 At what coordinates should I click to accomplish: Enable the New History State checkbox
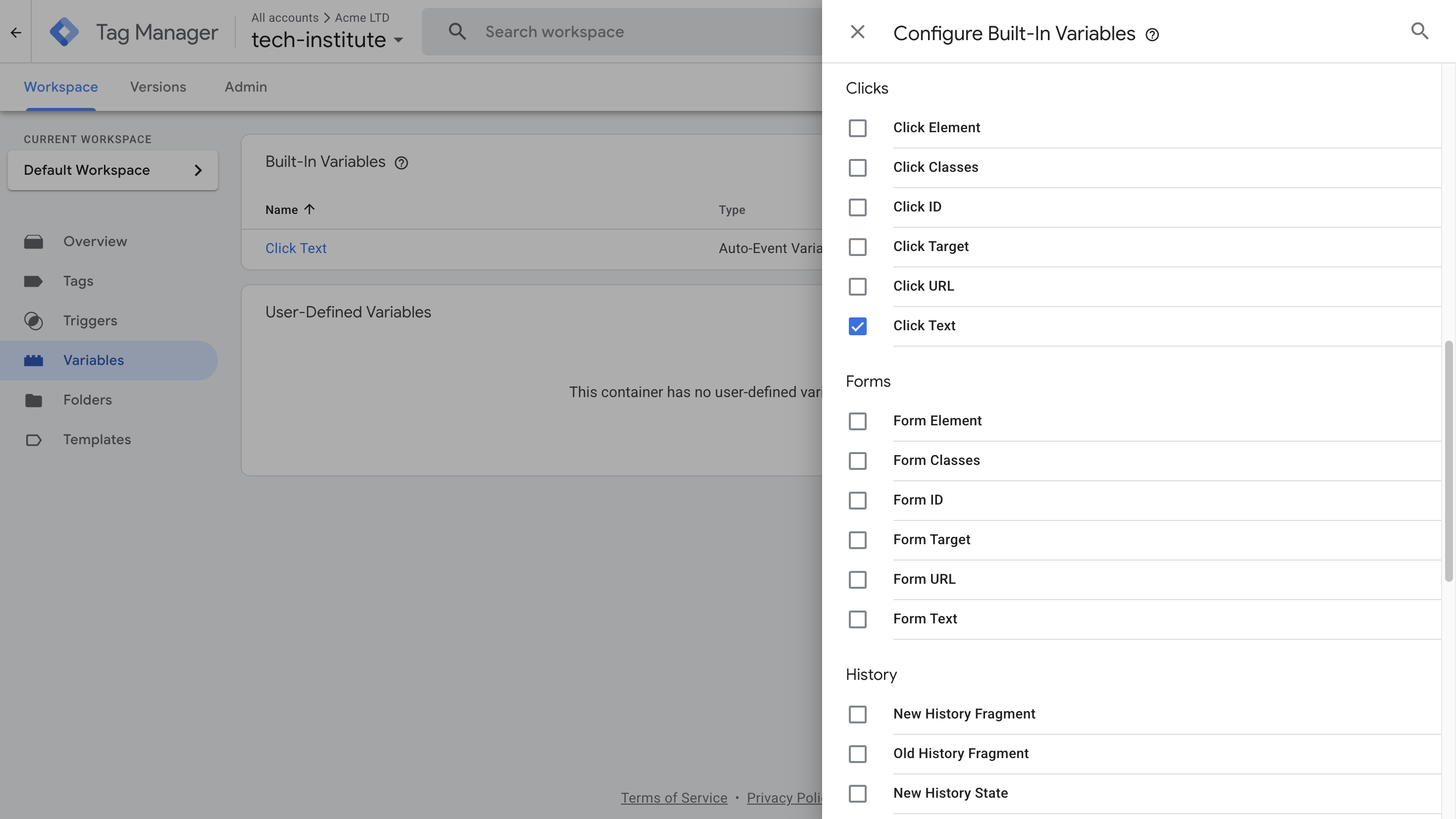[857, 793]
